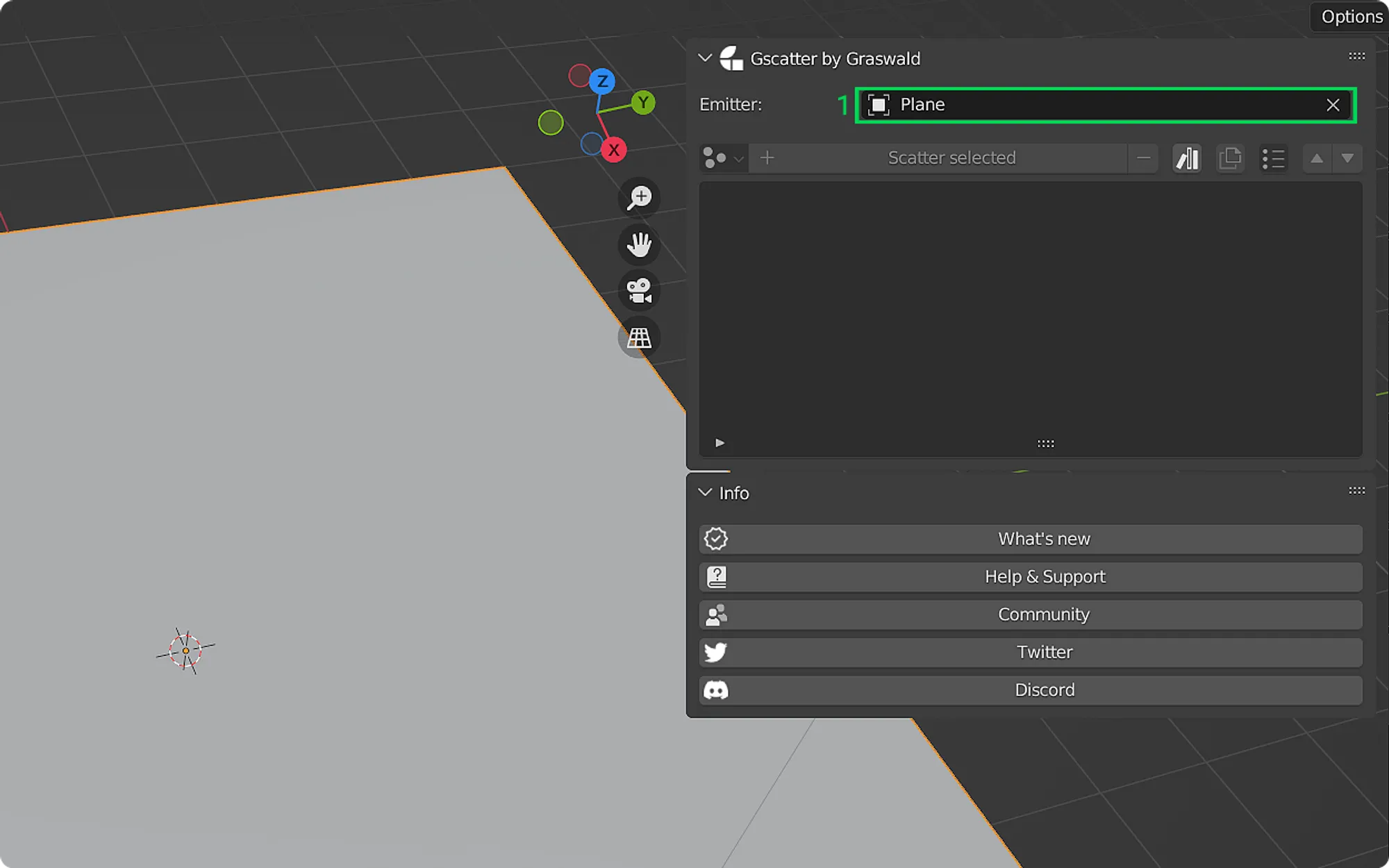Open the Plane emitter object field
The image size is (1389, 868).
1105,105
